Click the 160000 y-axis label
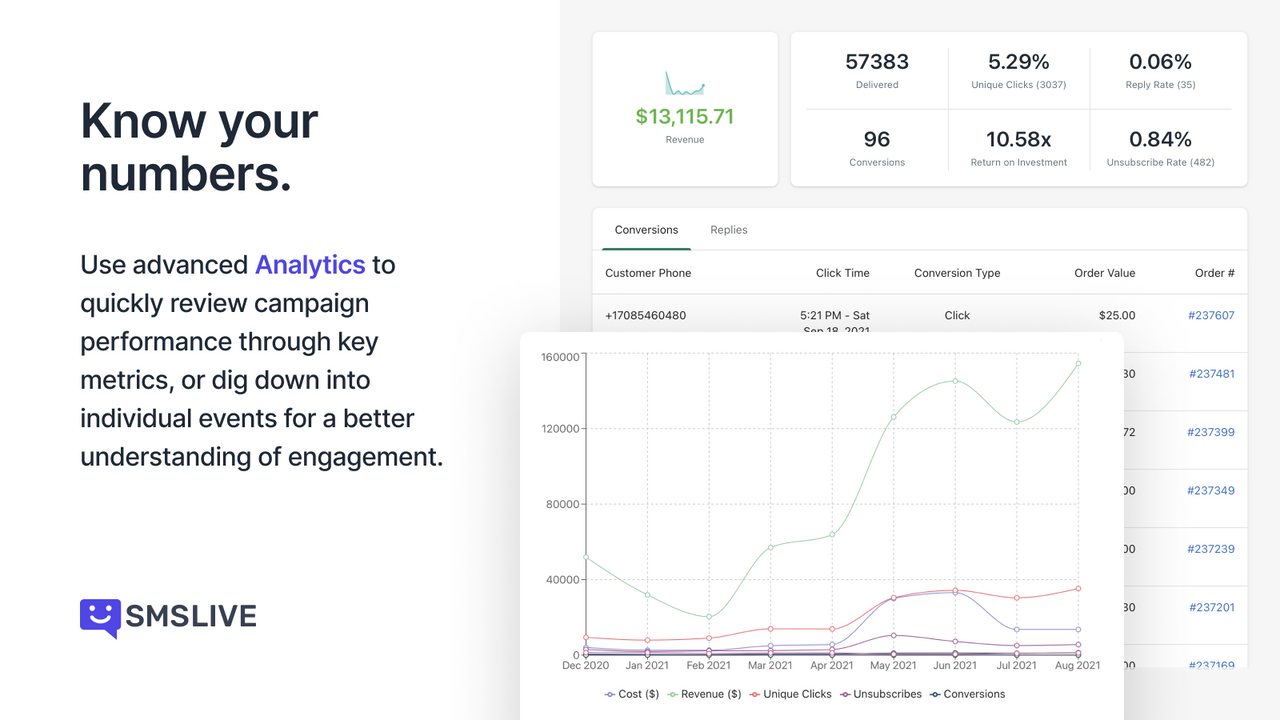 [x=560, y=357]
